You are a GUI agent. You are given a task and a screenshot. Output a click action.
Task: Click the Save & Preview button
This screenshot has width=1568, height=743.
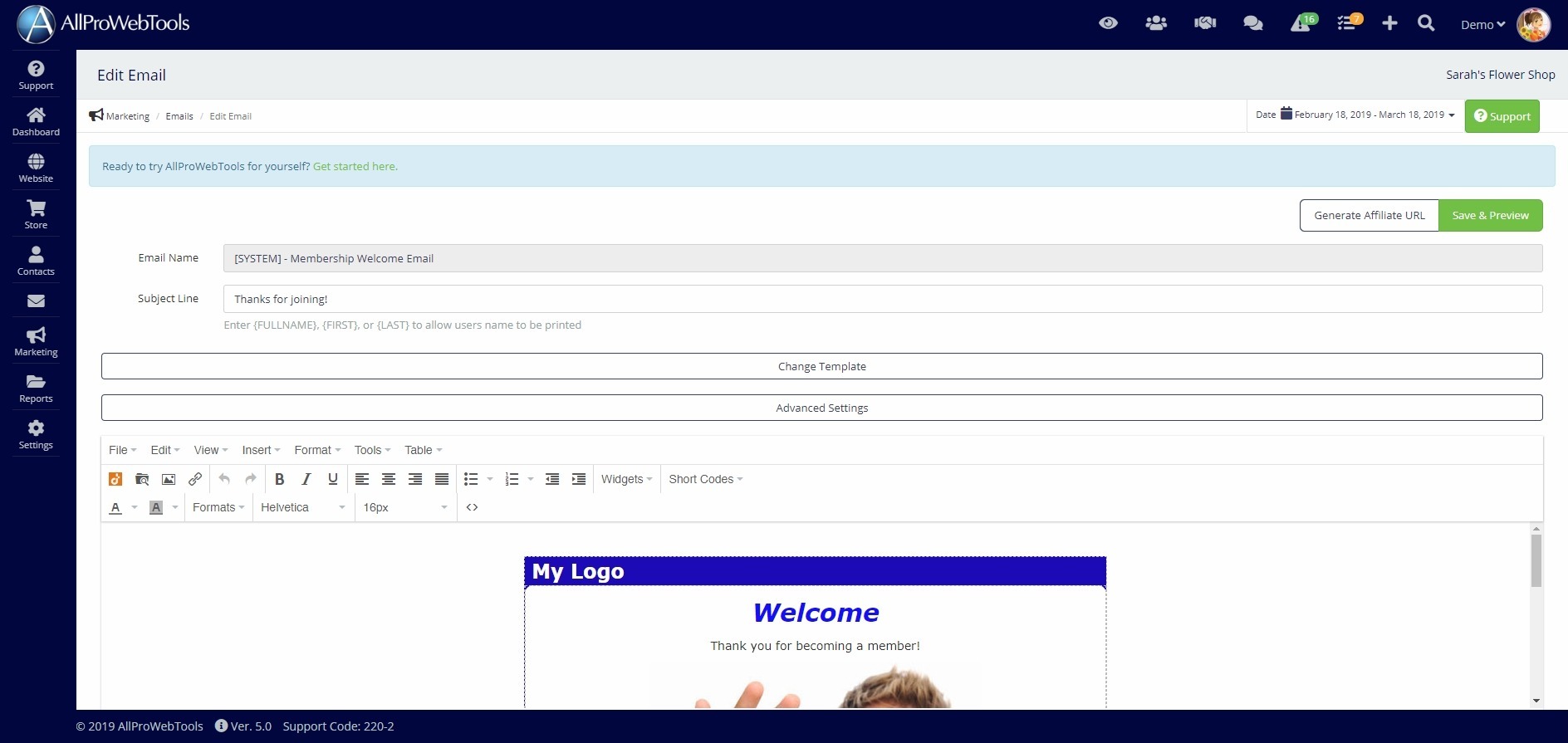(x=1490, y=215)
